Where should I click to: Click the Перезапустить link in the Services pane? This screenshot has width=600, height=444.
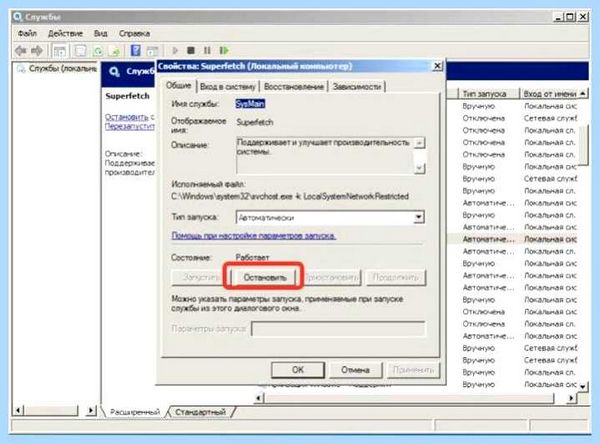(130, 126)
